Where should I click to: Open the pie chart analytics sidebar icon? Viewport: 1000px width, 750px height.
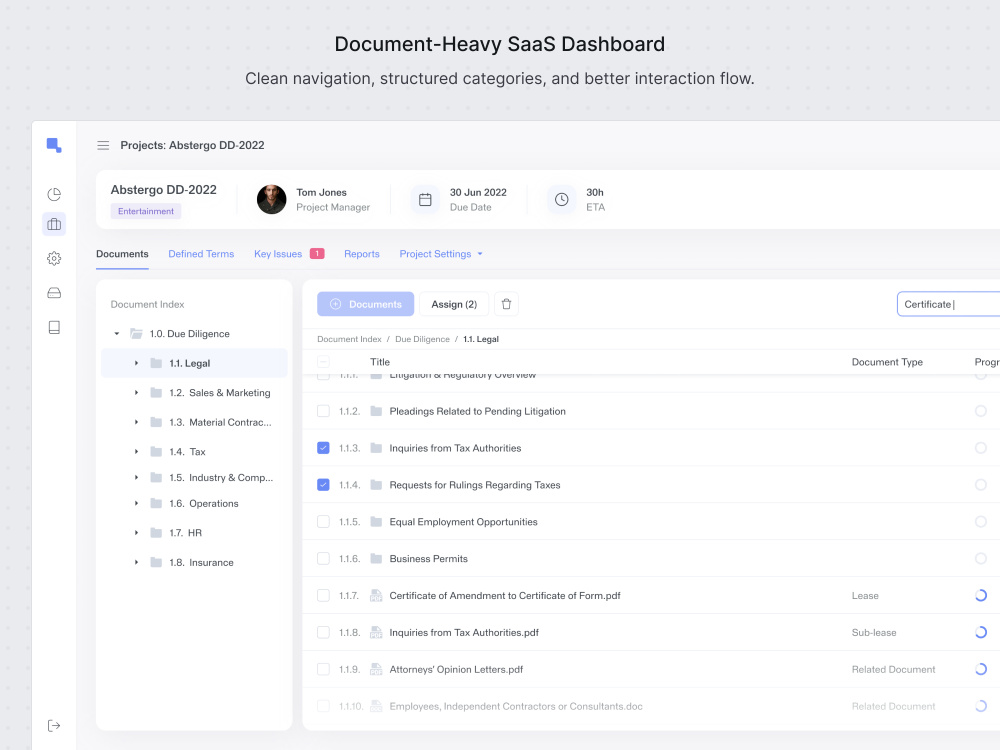click(54, 194)
